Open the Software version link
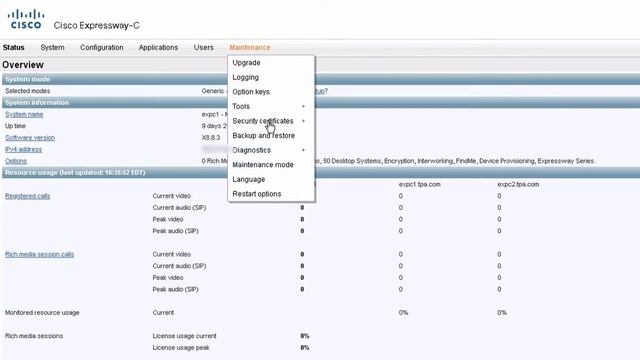The width and height of the screenshot is (640, 360). (30, 138)
